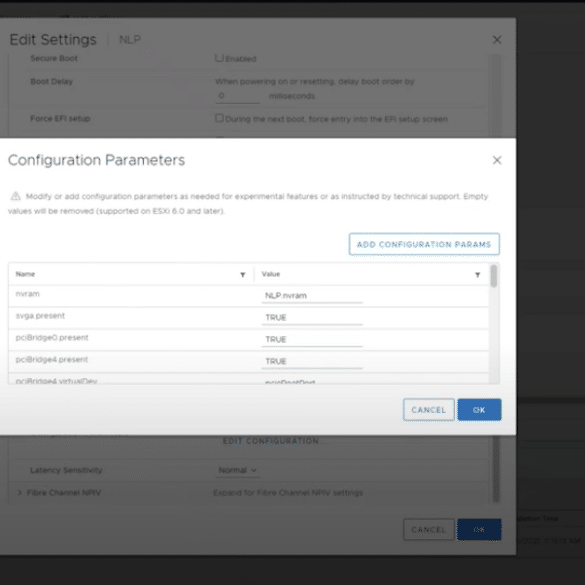This screenshot has width=585, height=585.
Task: Edit the pciBridge4.present value field
Action: pos(312,362)
